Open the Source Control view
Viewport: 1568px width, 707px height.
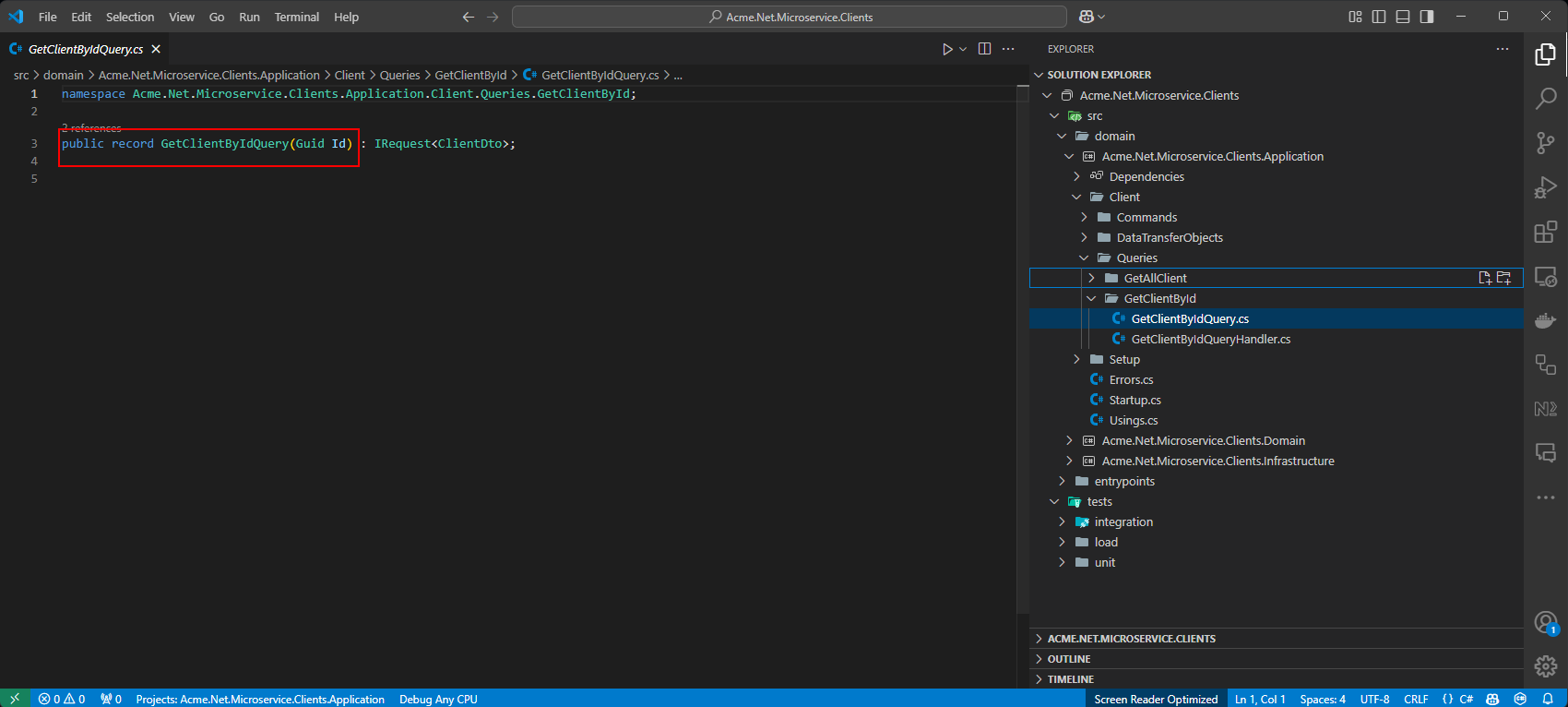[1546, 143]
